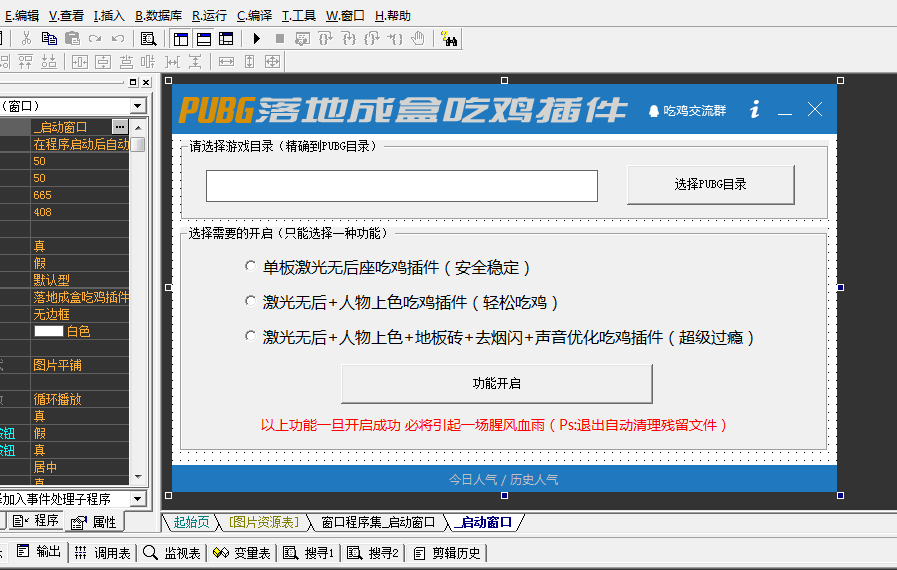Switch to the [图片资源表] tab
Screen dimensions: 897x570
pyautogui.click(x=264, y=522)
